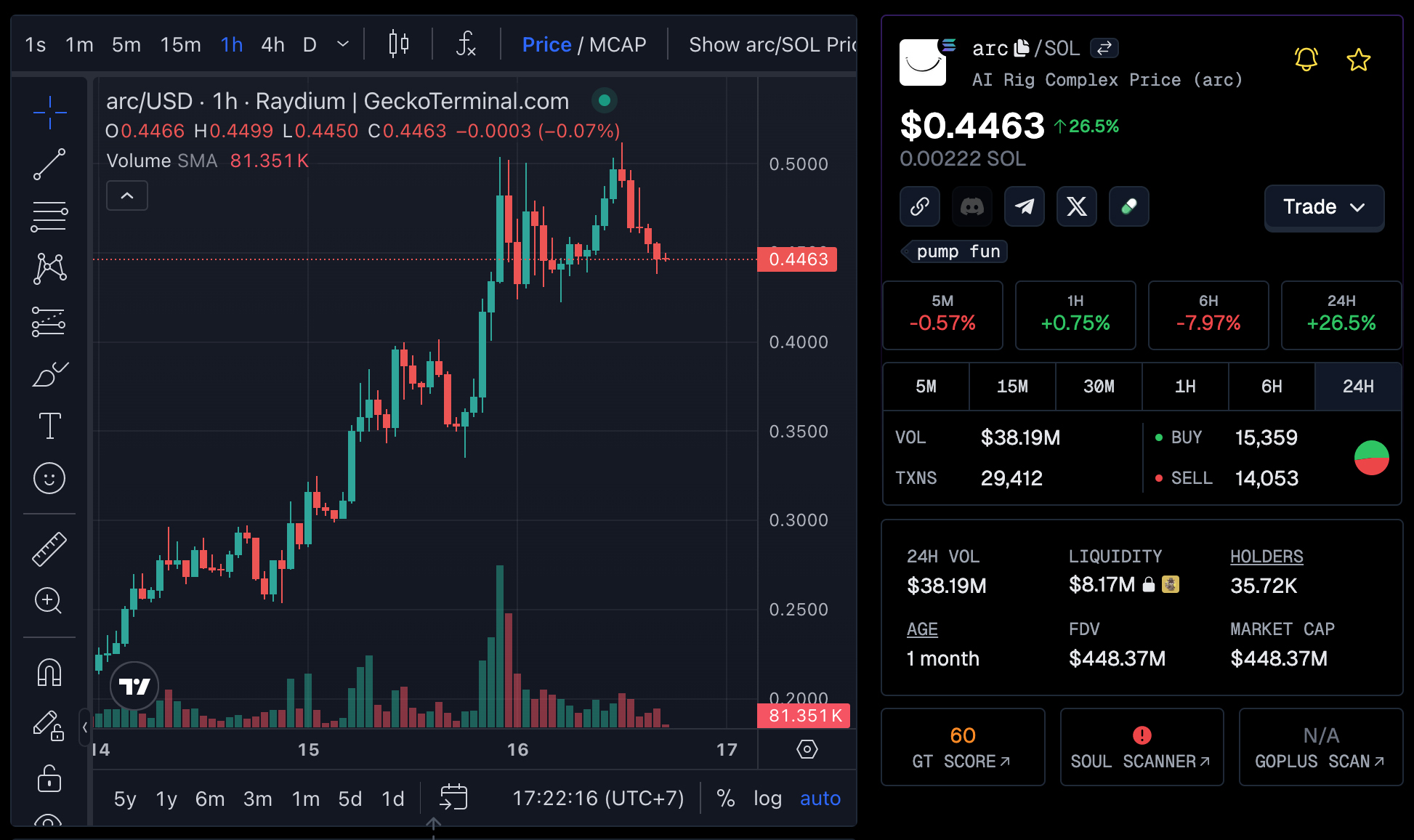This screenshot has width=1414, height=840.
Task: Open the go to date calendar
Action: (x=453, y=797)
